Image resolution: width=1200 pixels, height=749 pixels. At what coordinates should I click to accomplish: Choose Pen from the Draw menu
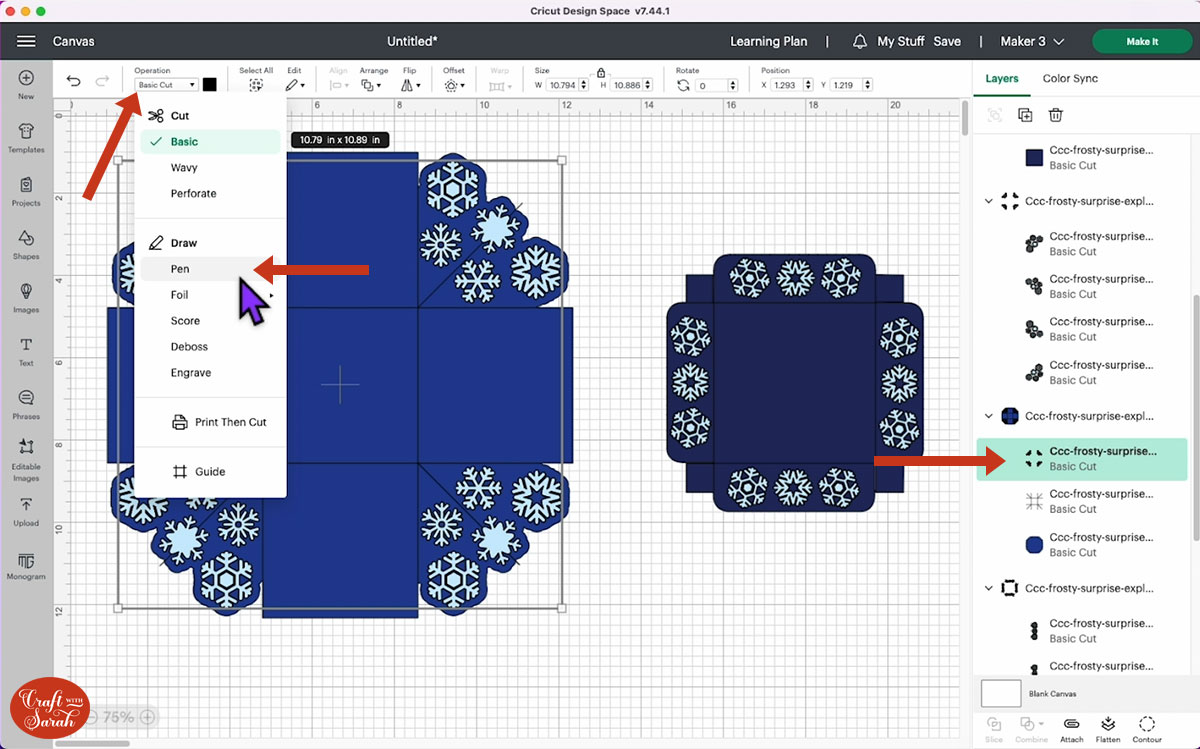[x=180, y=269]
